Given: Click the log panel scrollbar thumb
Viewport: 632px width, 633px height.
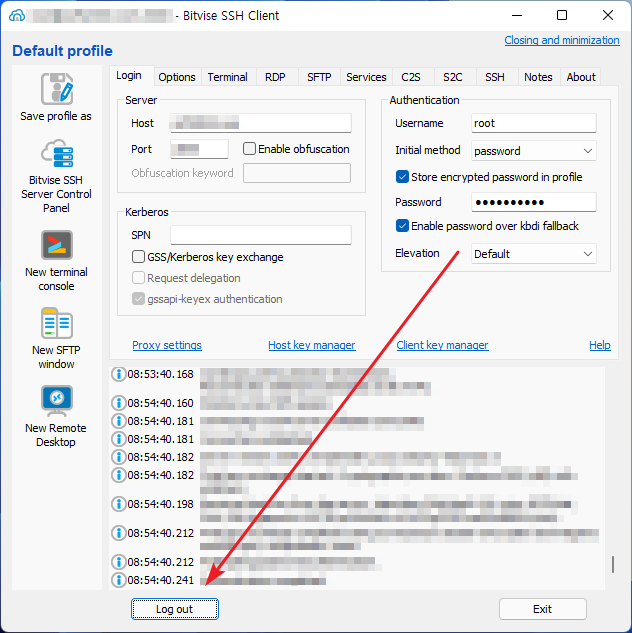Looking at the screenshot, I should coord(613,564).
